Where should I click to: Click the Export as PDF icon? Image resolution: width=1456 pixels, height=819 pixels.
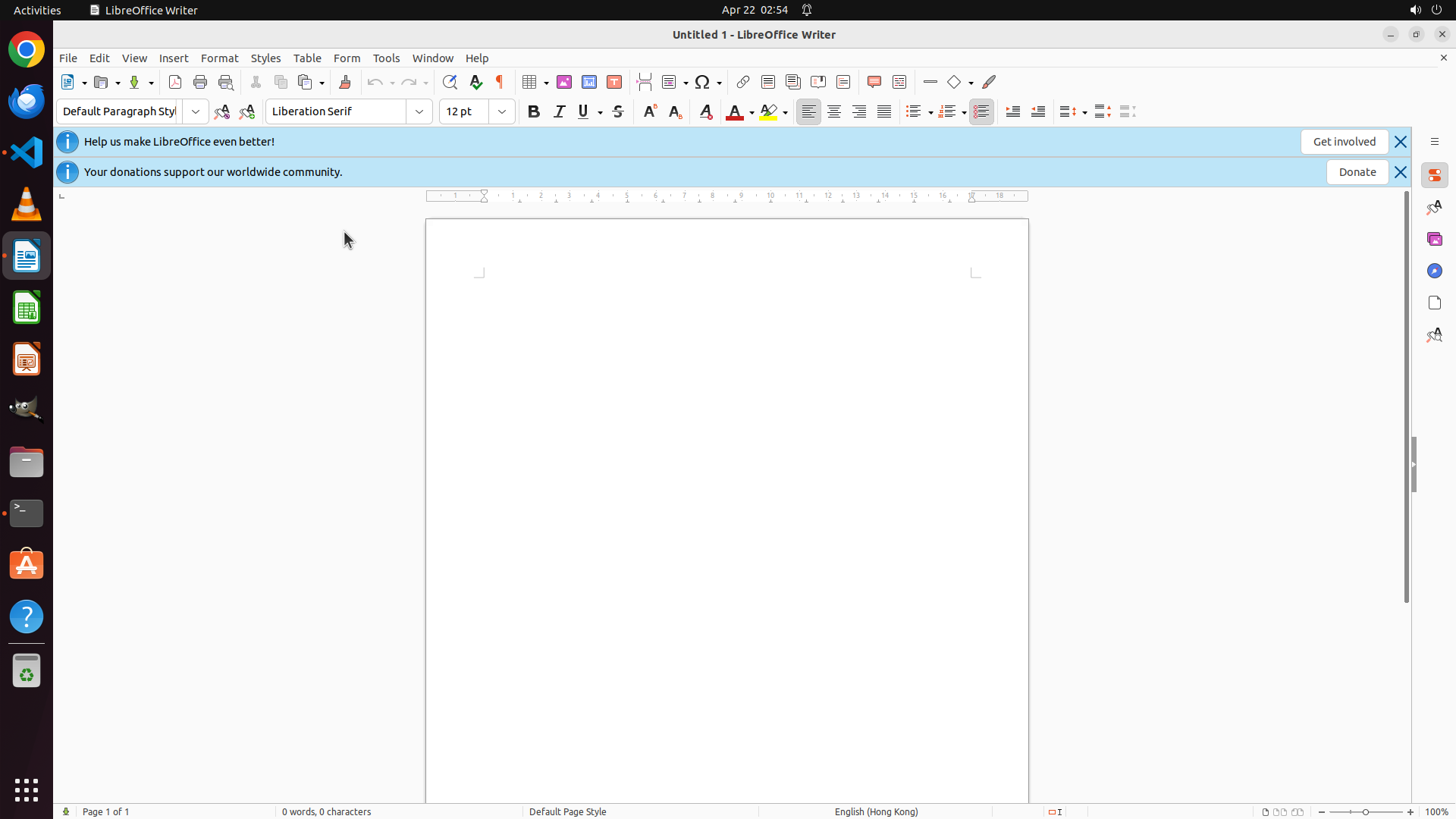175,82
